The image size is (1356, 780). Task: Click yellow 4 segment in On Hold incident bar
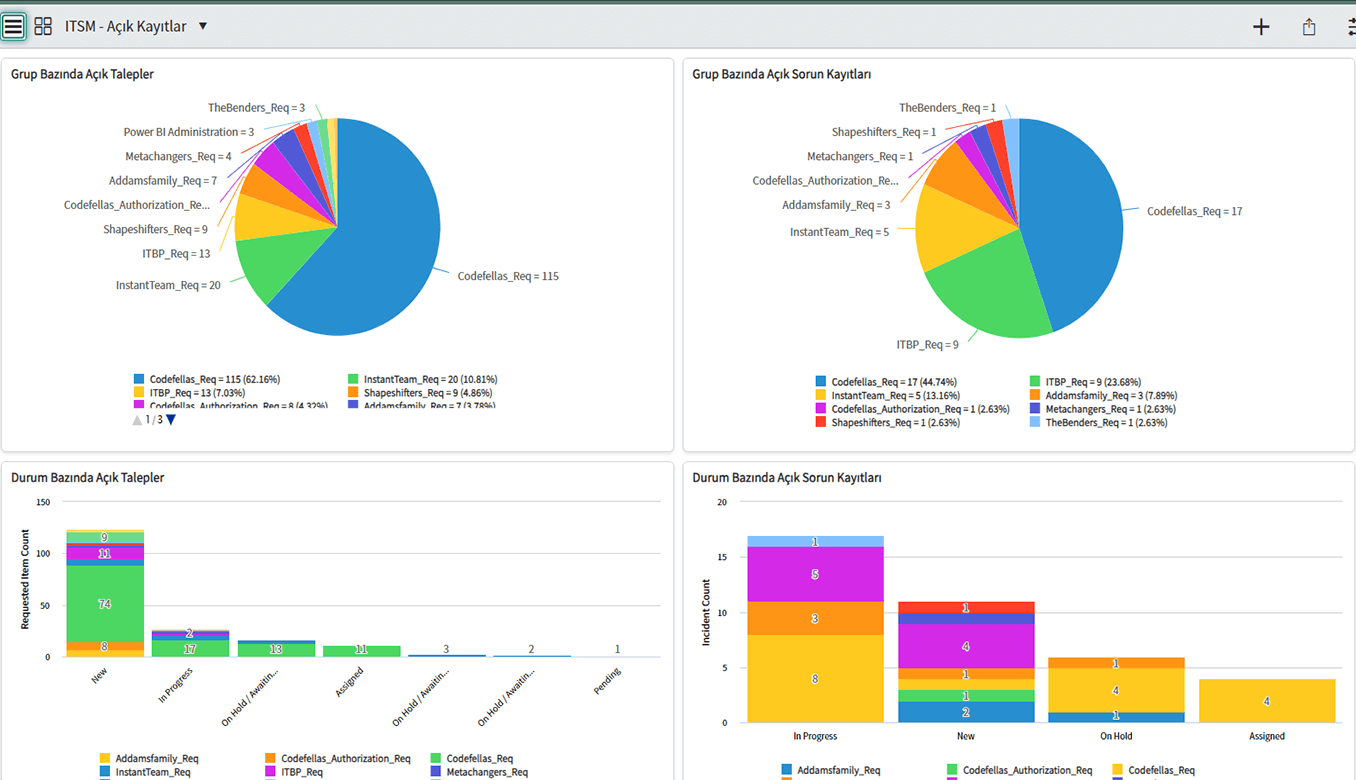pyautogui.click(x=1116, y=690)
